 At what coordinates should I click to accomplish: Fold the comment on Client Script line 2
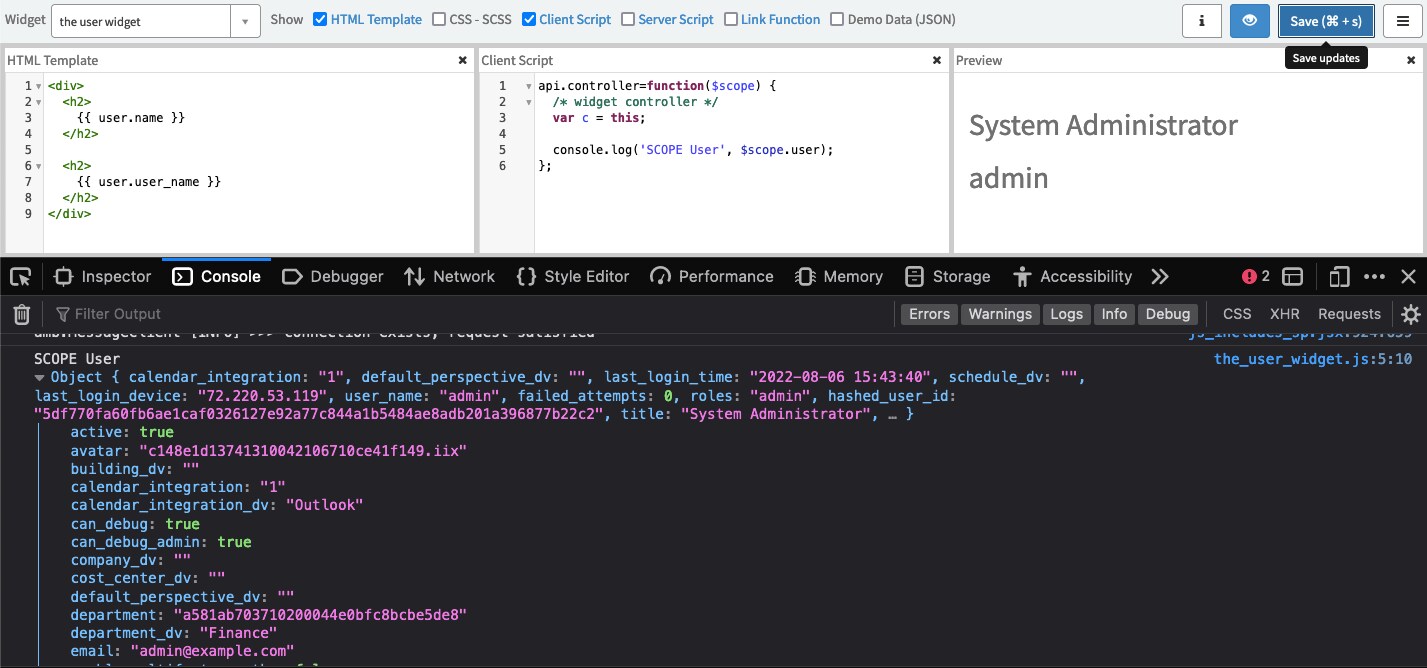pyautogui.click(x=528, y=102)
